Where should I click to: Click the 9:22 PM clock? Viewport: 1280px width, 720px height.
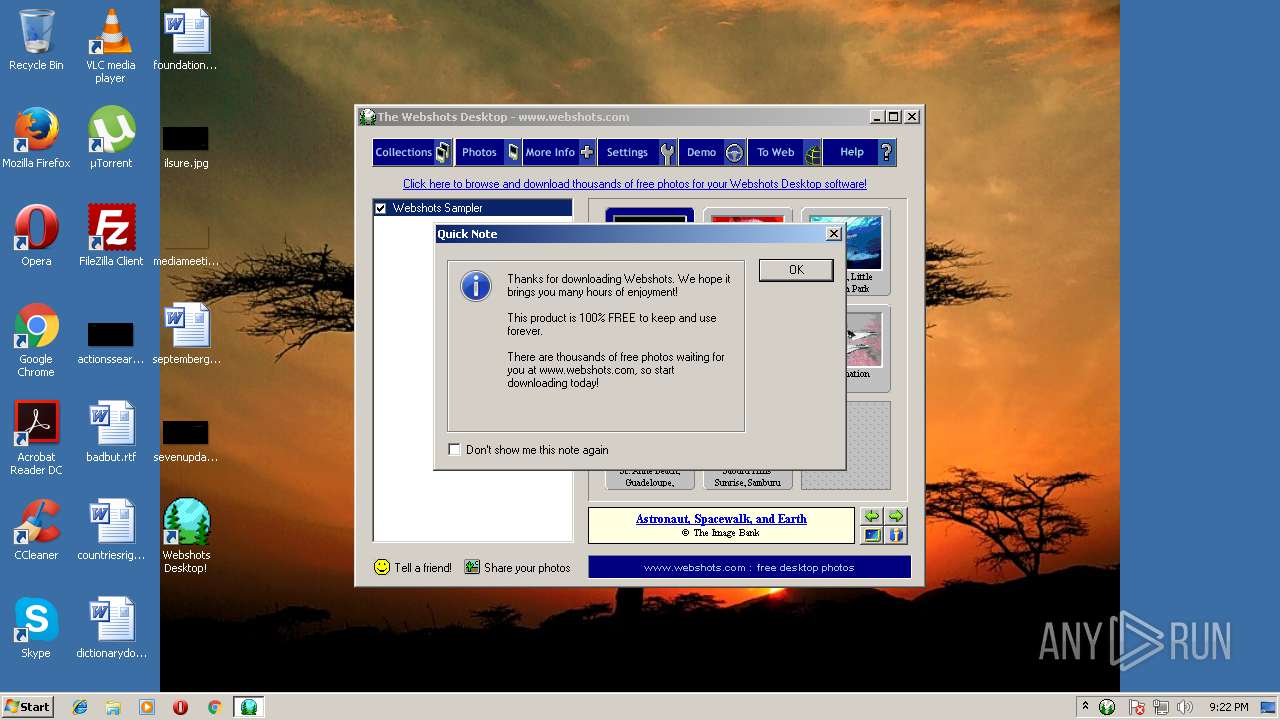[1228, 707]
